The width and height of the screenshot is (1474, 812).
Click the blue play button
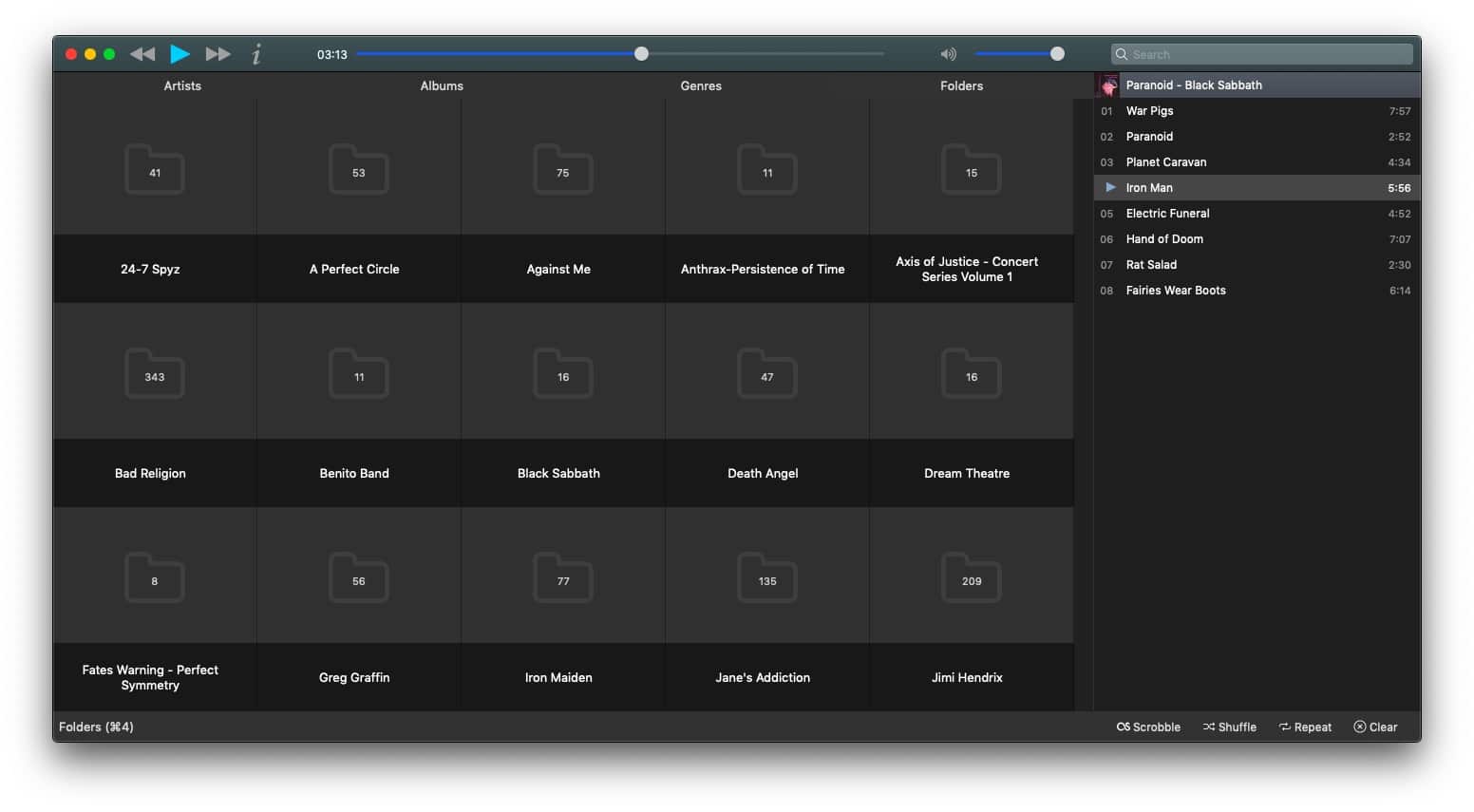tap(180, 54)
